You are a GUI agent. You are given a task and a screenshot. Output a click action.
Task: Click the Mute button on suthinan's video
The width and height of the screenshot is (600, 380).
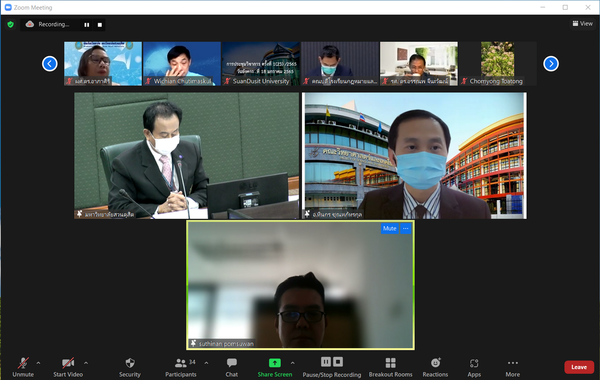click(390, 228)
